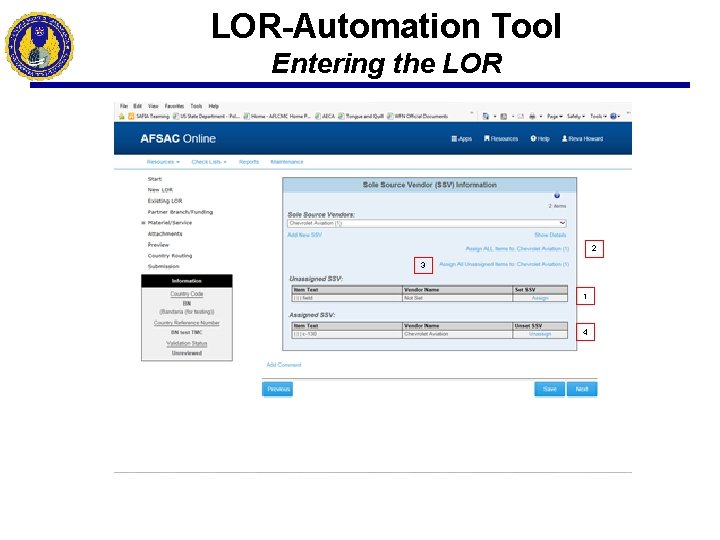The height and width of the screenshot is (540, 720).
Task: Click the Unset SSV column header
Action: click(x=540, y=326)
